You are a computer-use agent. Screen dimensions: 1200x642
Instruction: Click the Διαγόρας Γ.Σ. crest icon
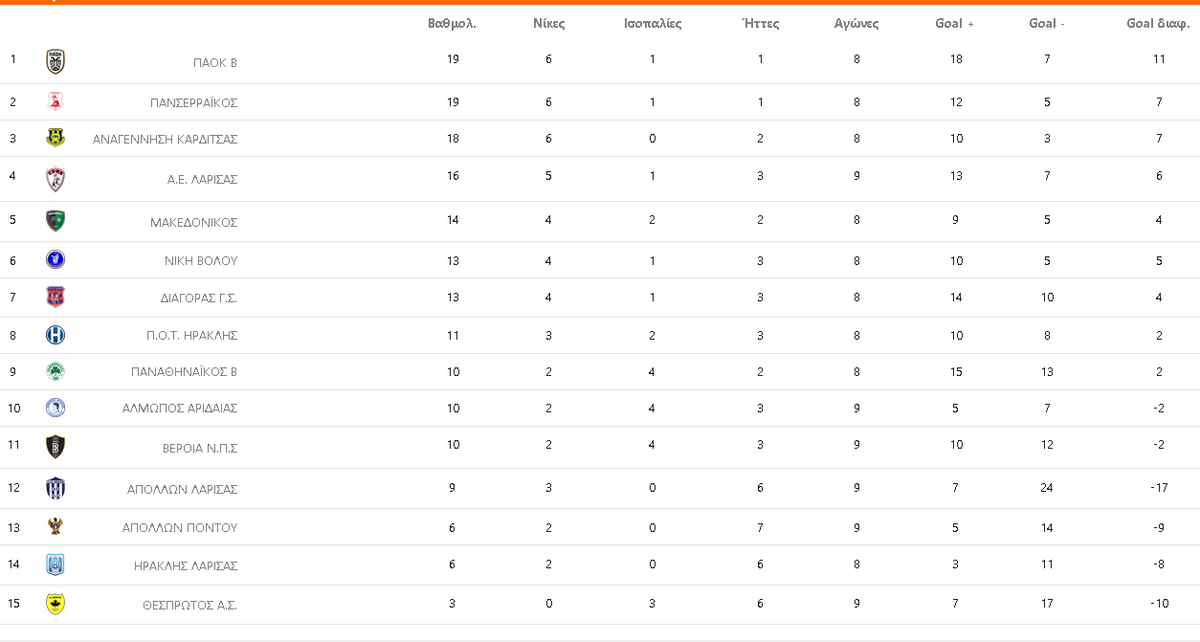(56, 297)
